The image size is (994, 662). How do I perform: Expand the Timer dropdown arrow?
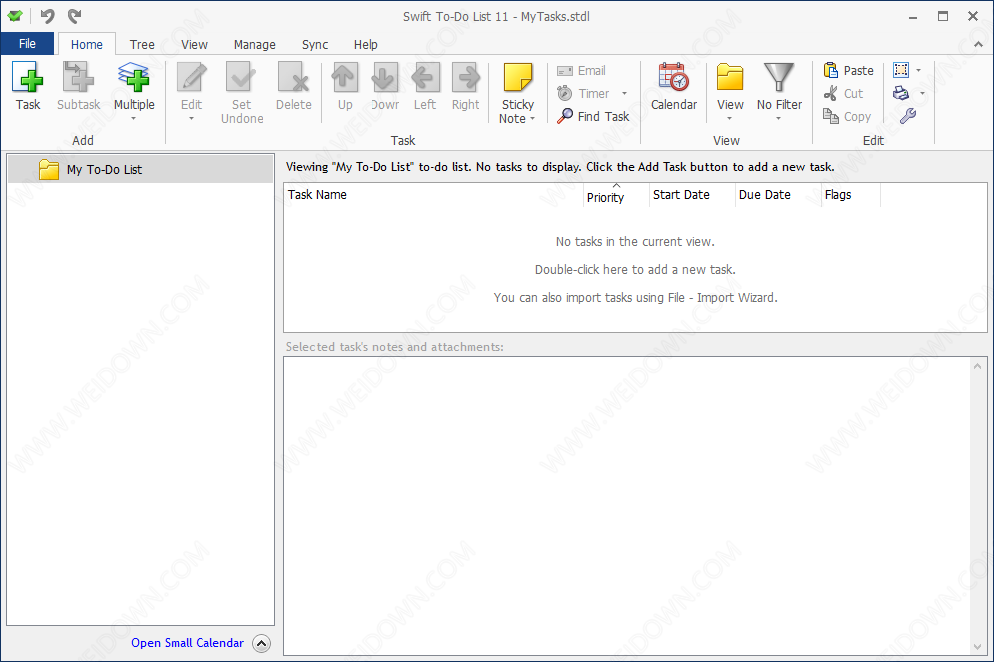pyautogui.click(x=624, y=93)
